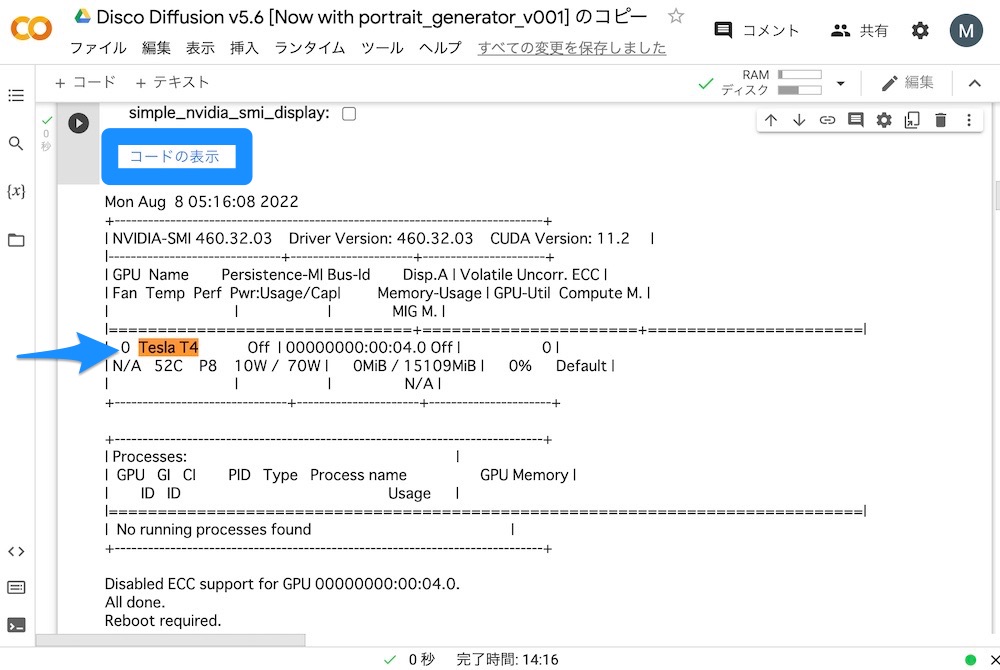1000x670 pixels.
Task: Click the highlighted Tesla T4 text
Action: pyautogui.click(x=168, y=347)
